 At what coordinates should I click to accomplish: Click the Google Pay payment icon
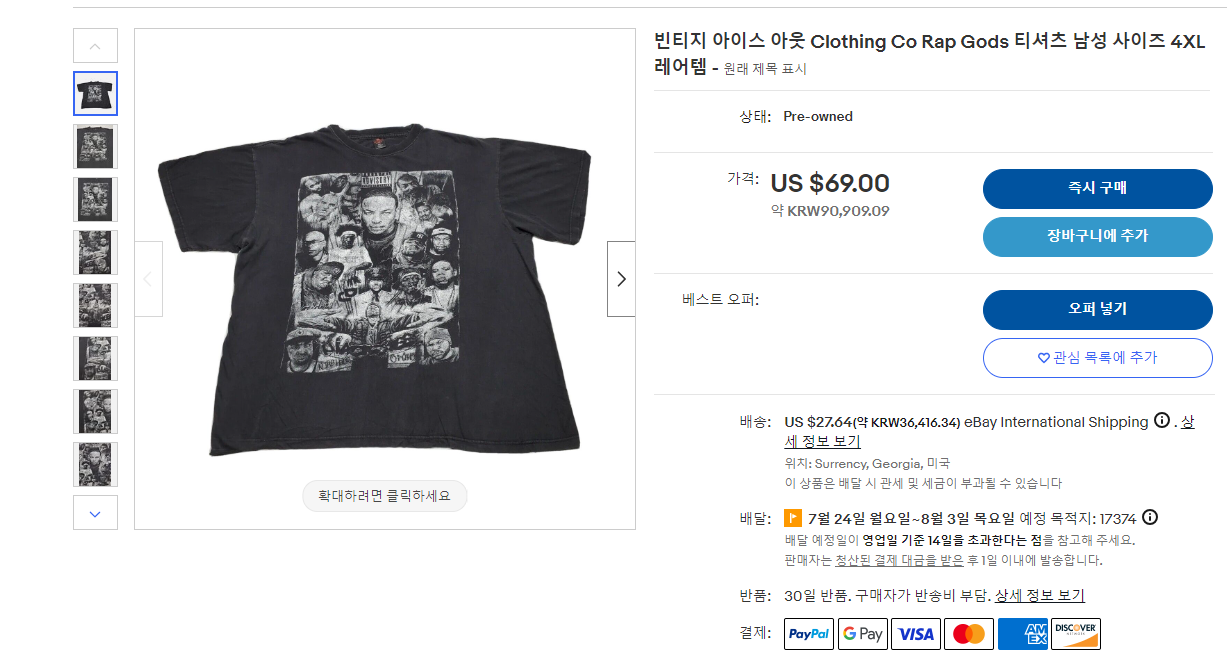tap(862, 634)
